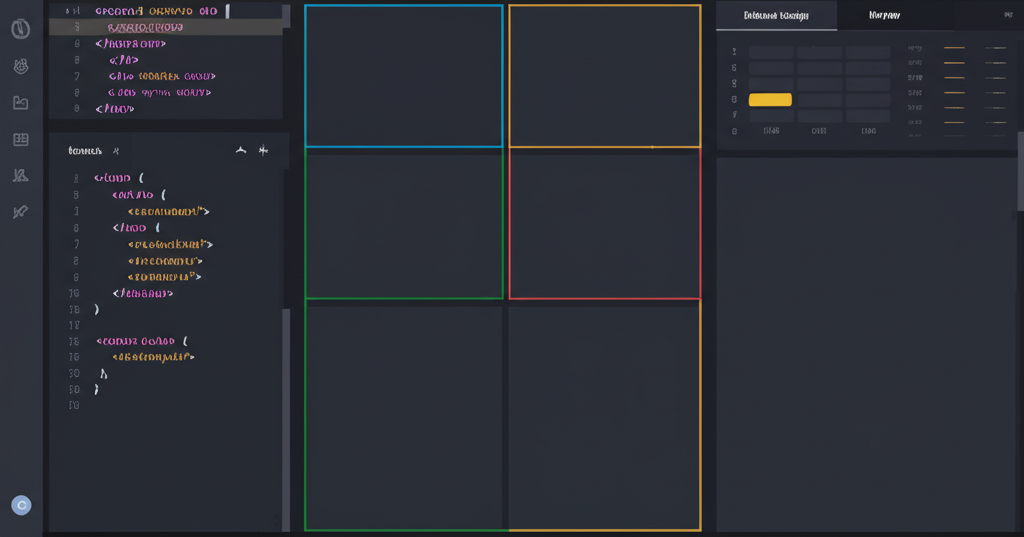Switch to the second tab in the right panel
Viewport: 1024px width, 537px height.
click(x=884, y=16)
